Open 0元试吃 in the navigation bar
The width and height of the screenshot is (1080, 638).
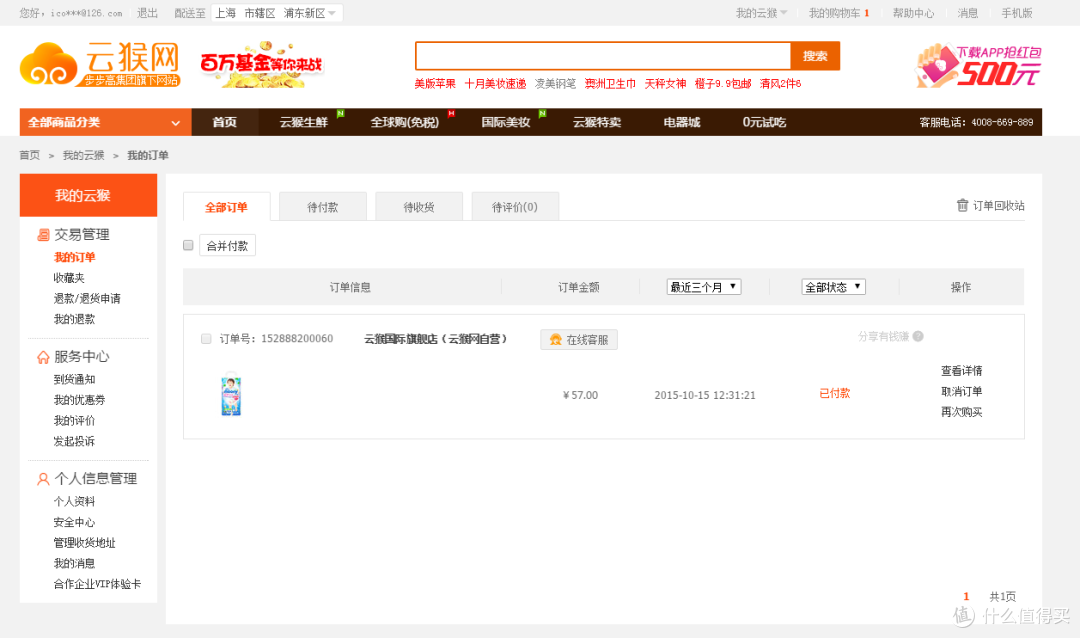point(764,122)
